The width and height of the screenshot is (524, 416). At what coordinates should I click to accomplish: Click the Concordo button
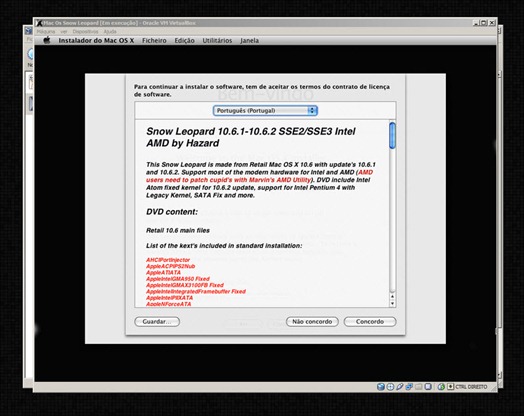pos(370,321)
